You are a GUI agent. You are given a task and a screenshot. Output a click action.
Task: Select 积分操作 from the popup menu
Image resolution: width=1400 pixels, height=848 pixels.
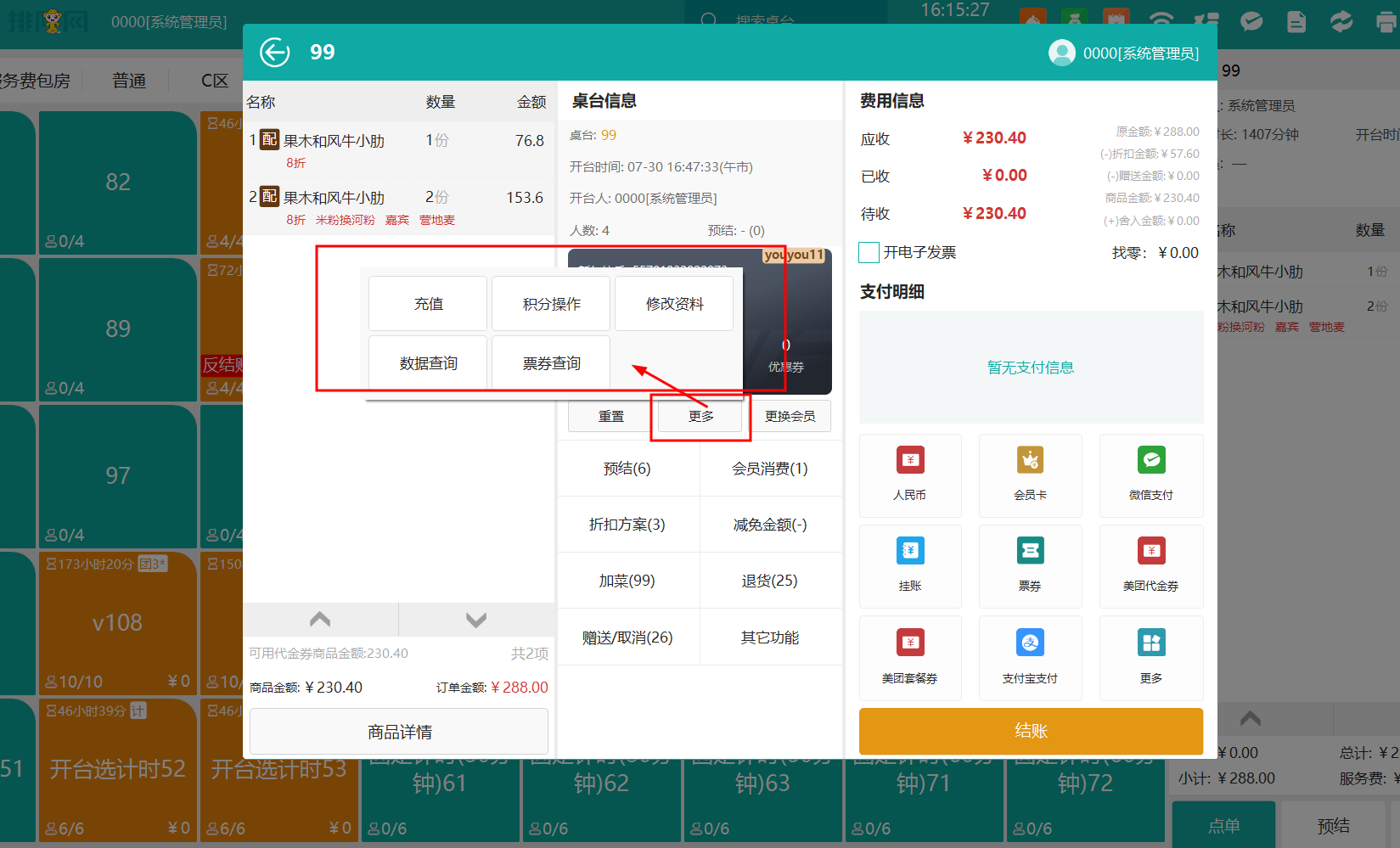[x=551, y=304]
